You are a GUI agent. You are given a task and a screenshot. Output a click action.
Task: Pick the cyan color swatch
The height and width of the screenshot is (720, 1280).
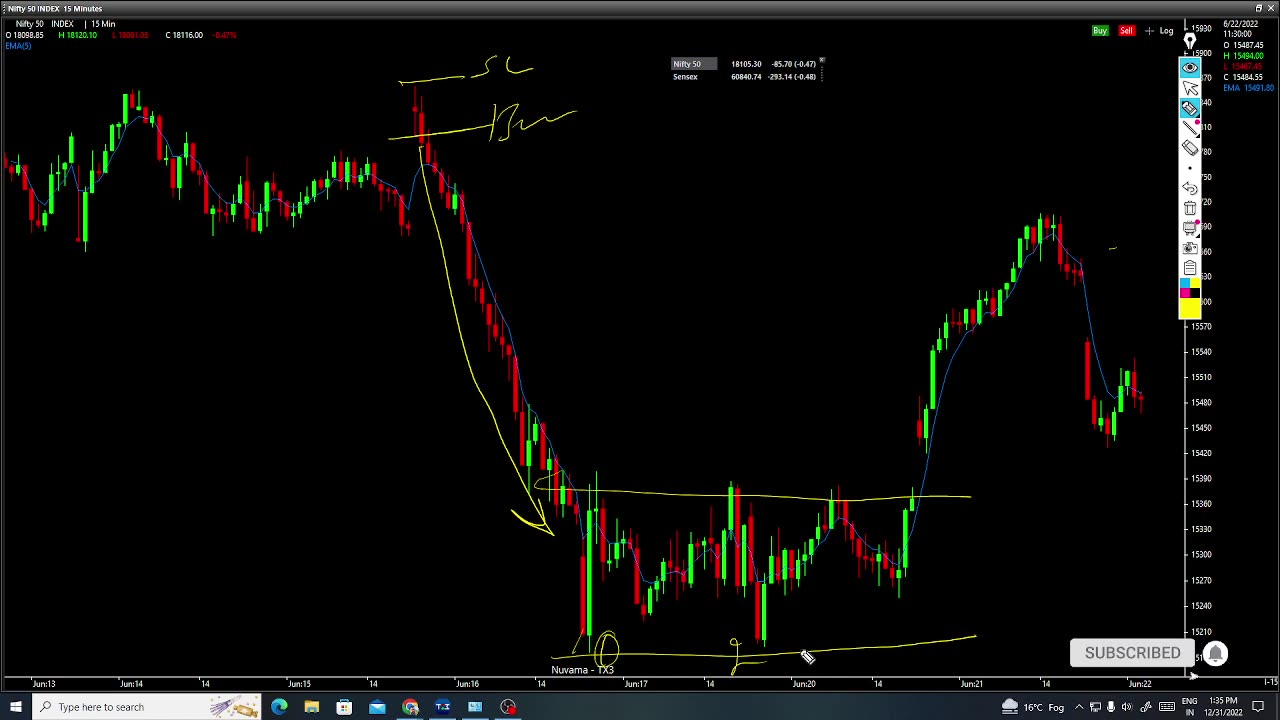[1185, 283]
